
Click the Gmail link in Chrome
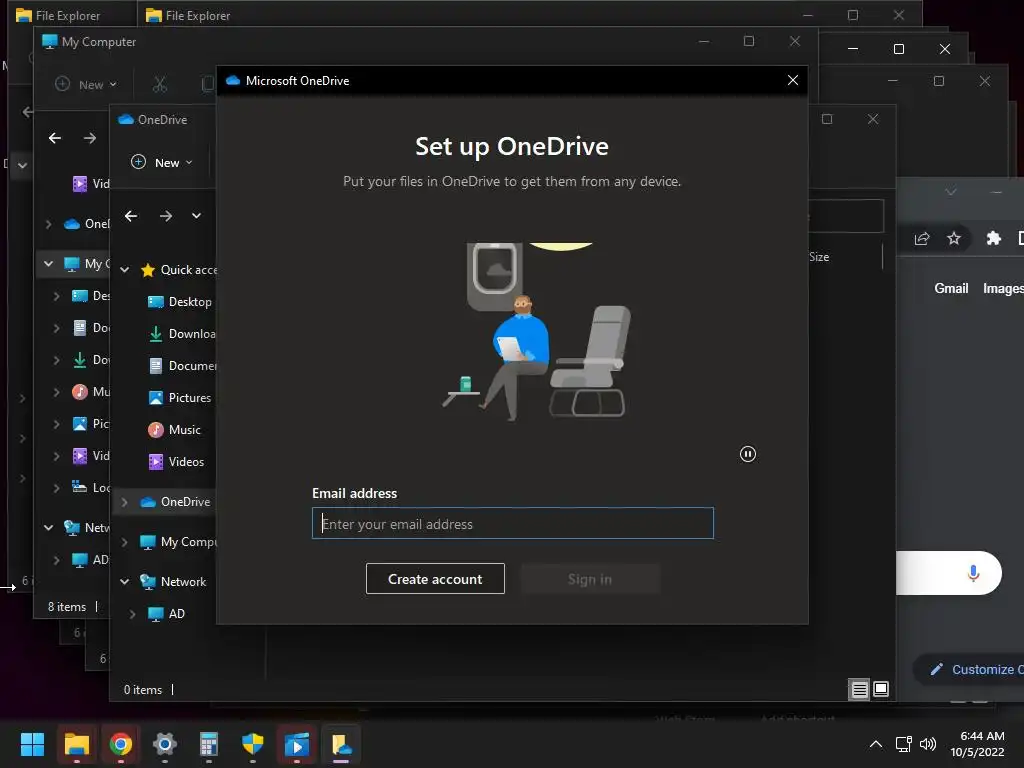pyautogui.click(x=951, y=289)
